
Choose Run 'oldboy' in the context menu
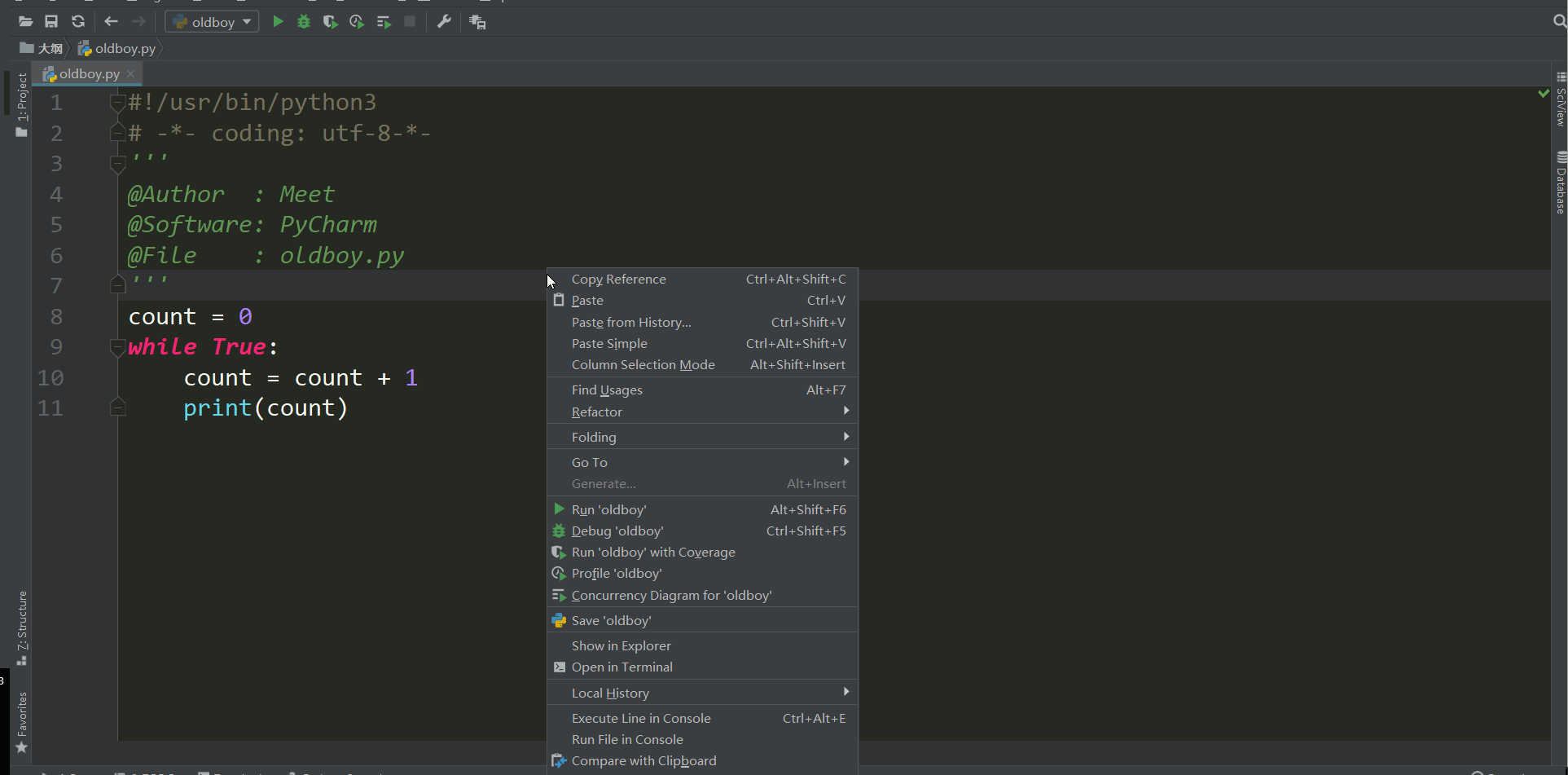point(702,510)
